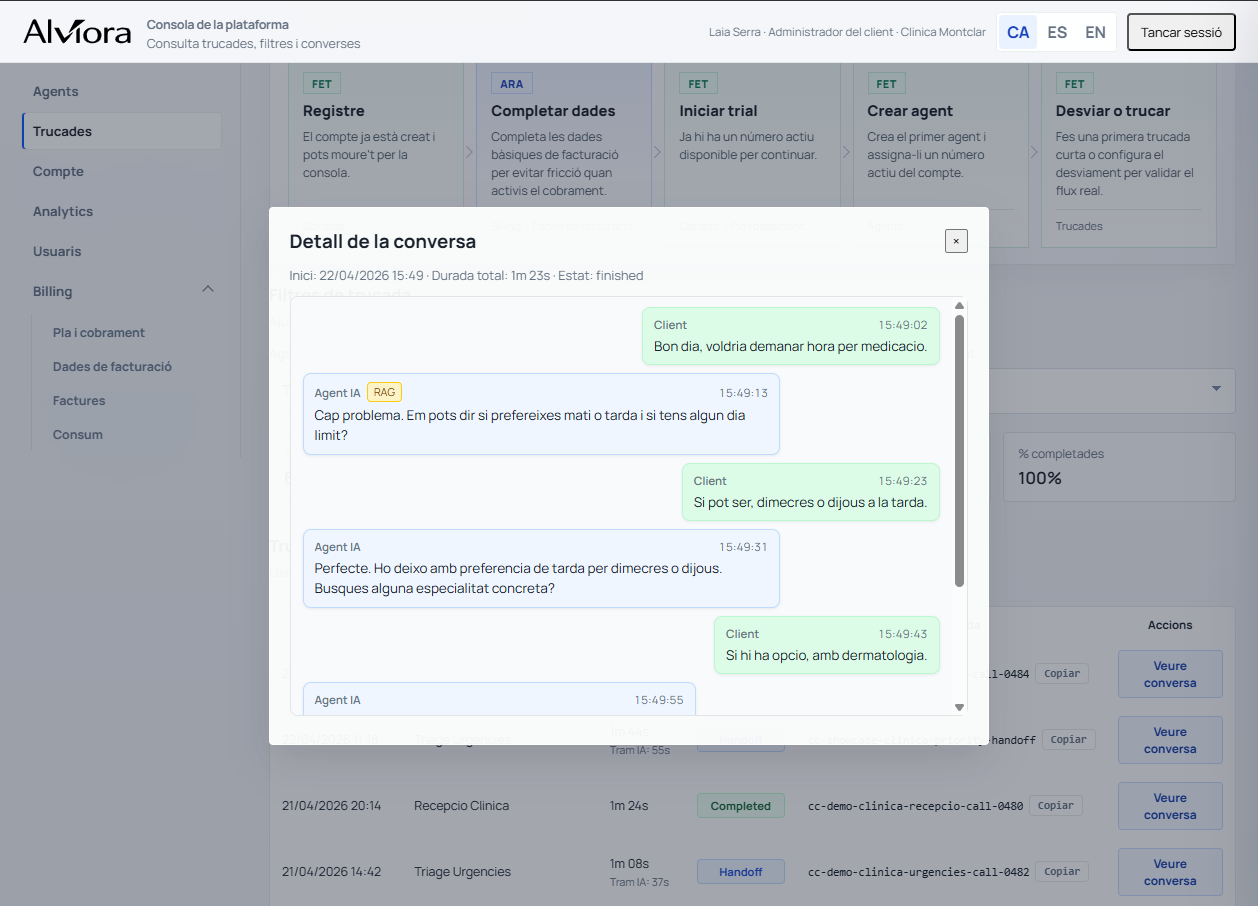
Task: Close the Detall de la conversa dialog
Action: click(956, 241)
